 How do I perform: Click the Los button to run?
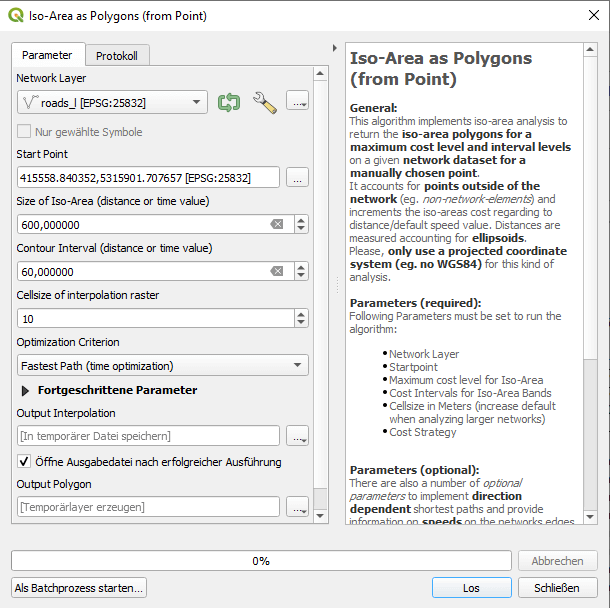(x=471, y=588)
